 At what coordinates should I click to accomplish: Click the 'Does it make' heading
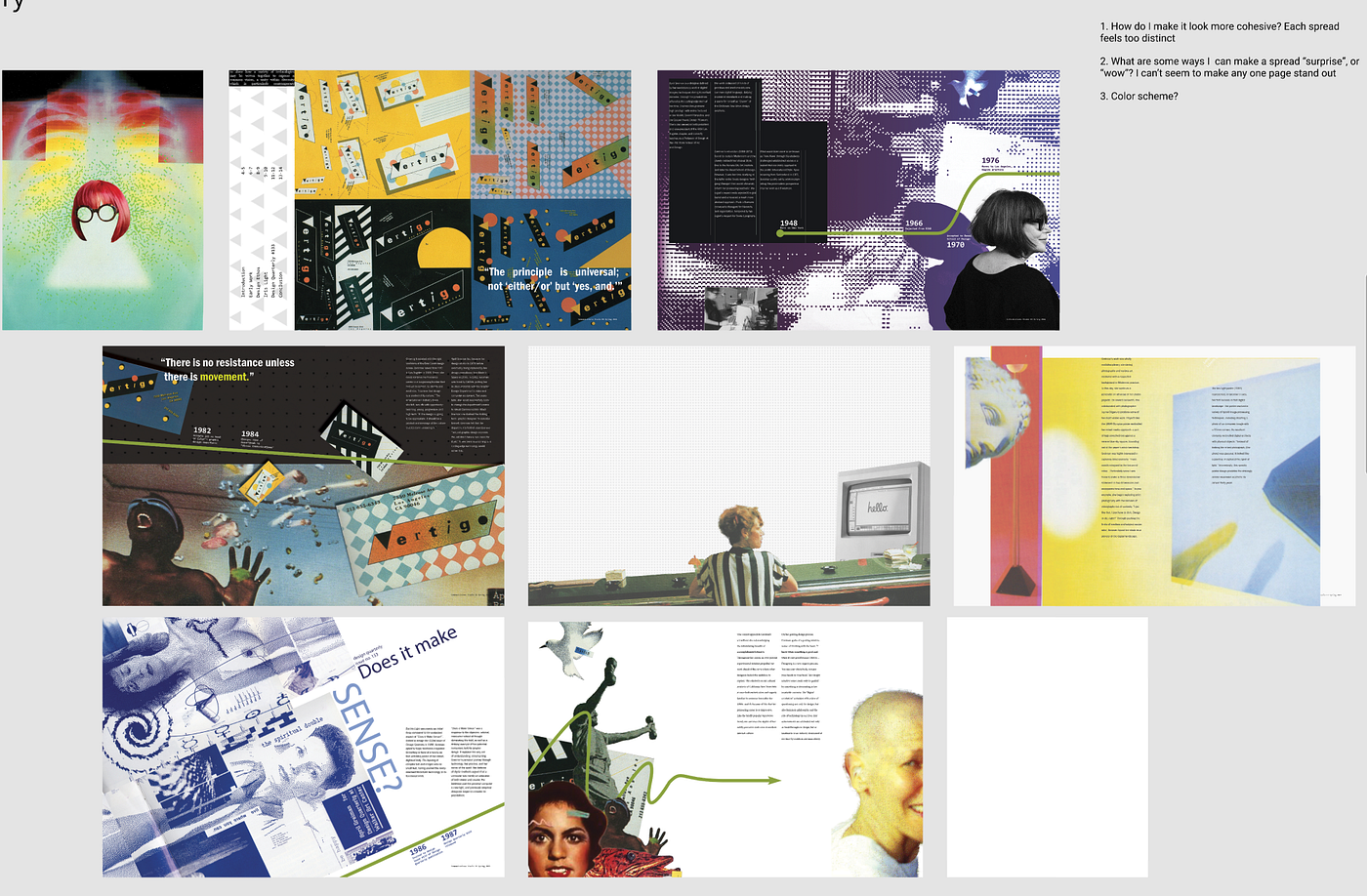point(407,653)
